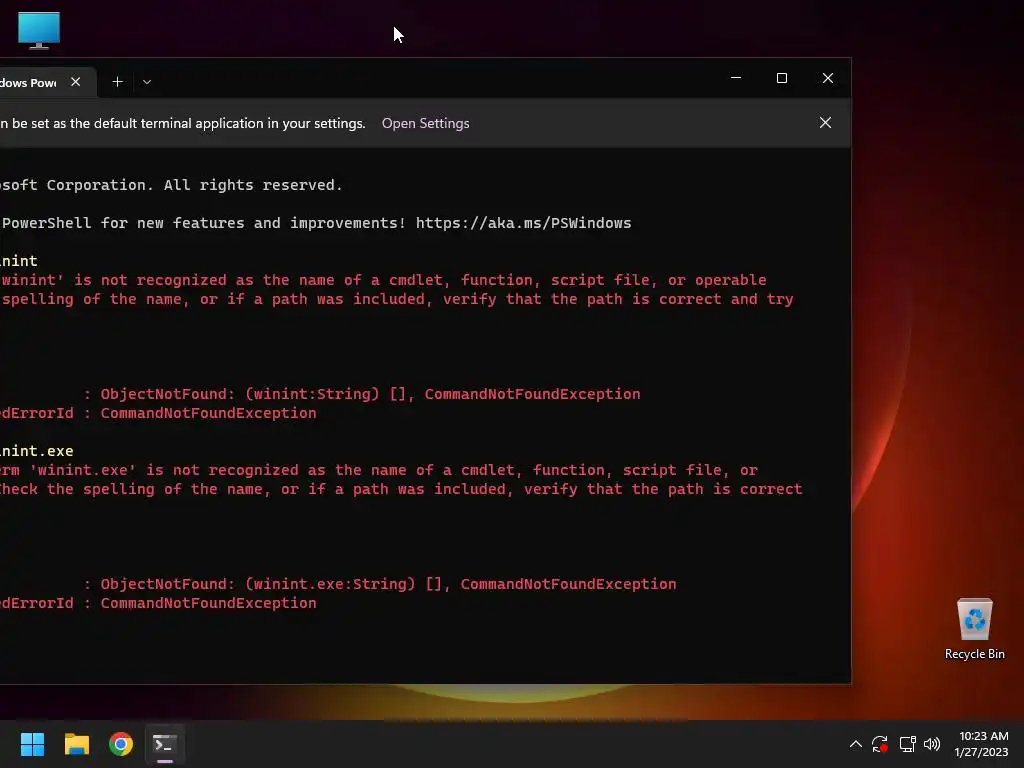Open Settings link in the info bar
This screenshot has width=1024, height=768.
pyautogui.click(x=425, y=123)
